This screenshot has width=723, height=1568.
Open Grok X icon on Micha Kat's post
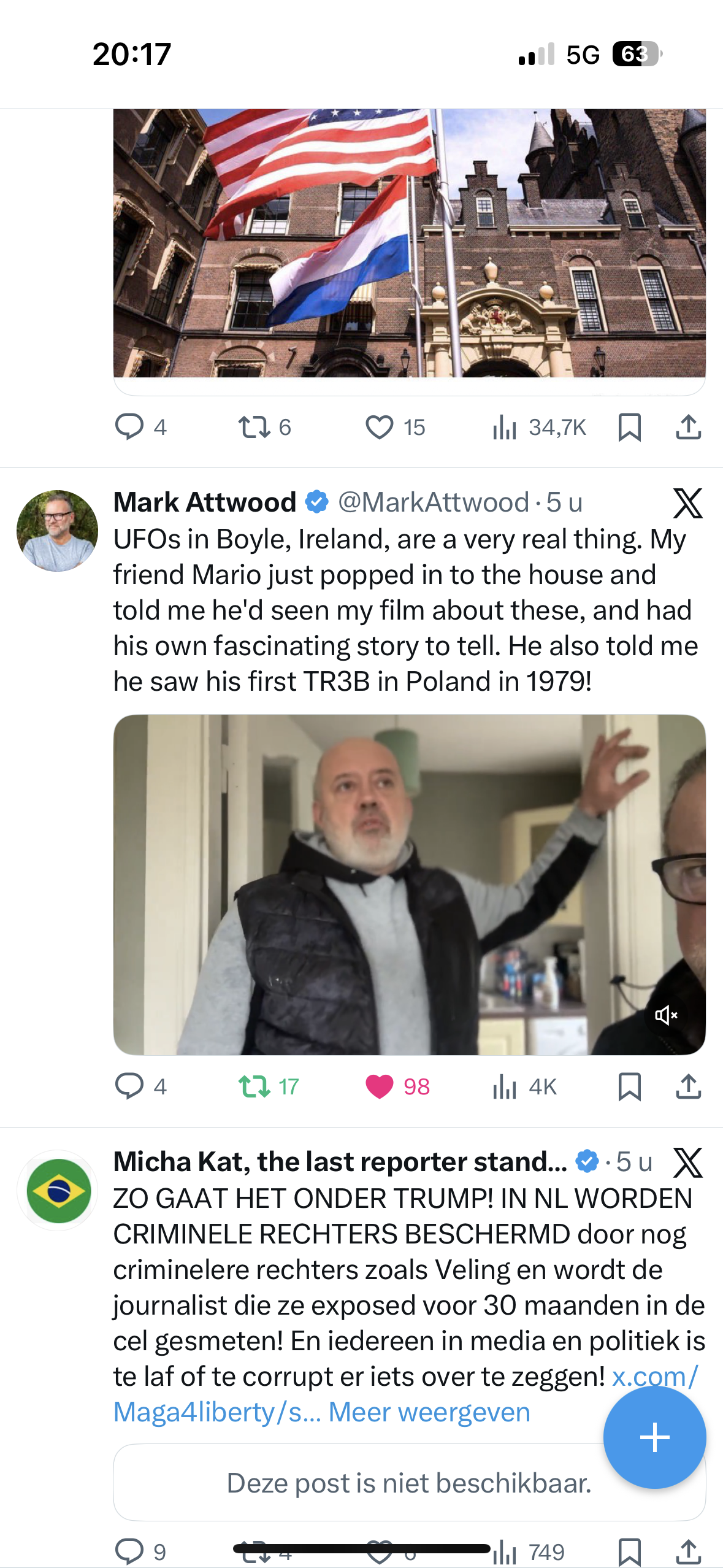687,1162
